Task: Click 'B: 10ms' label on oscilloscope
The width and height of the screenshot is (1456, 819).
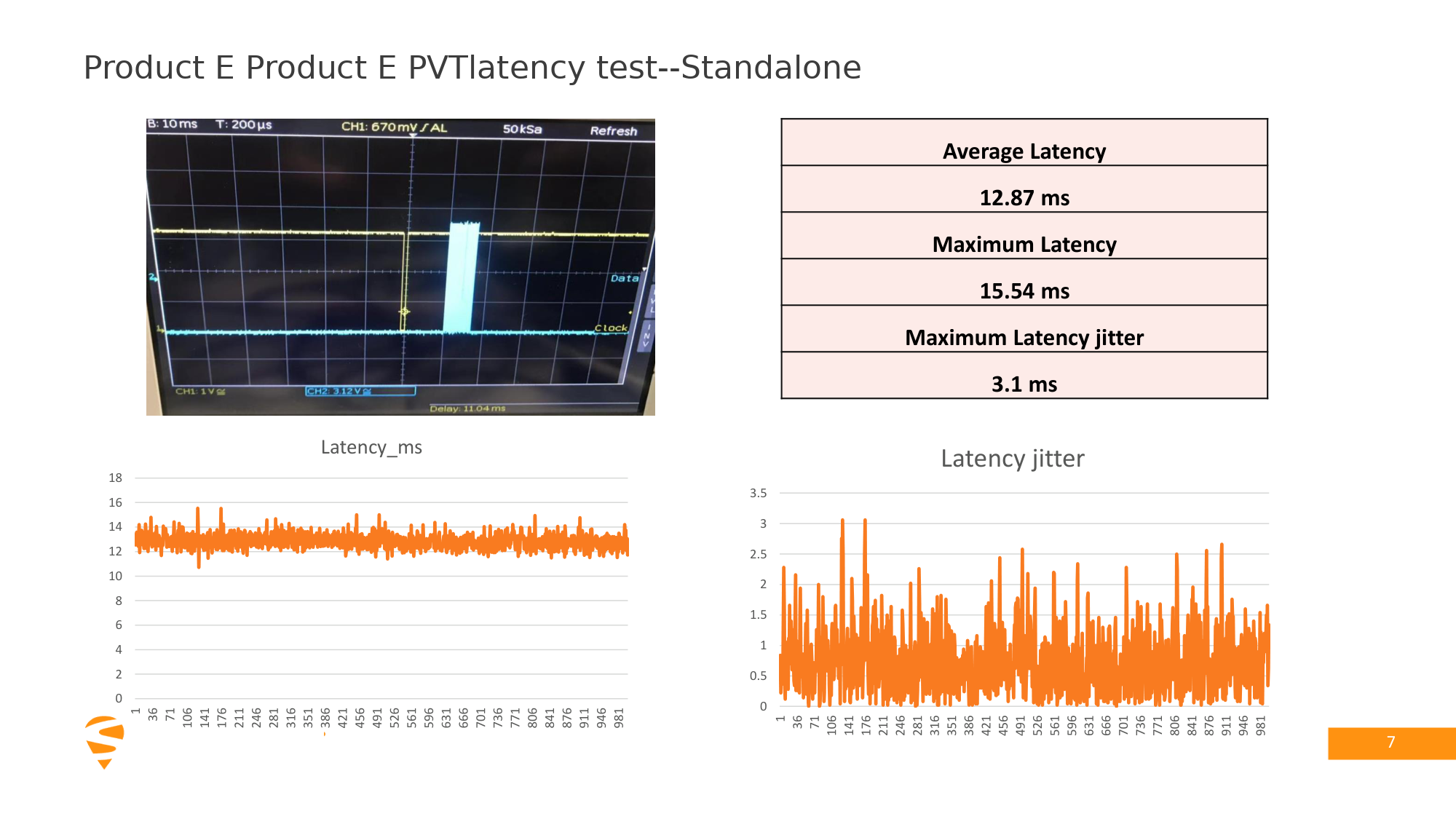Action: coord(173,124)
